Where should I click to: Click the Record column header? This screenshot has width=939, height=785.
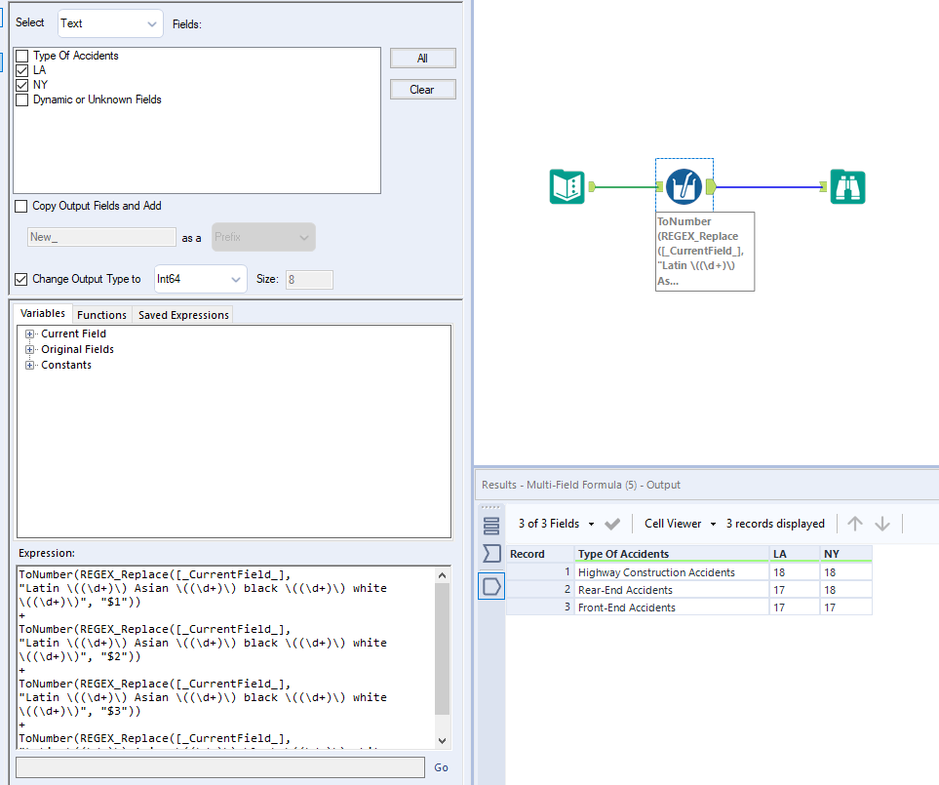coord(540,554)
